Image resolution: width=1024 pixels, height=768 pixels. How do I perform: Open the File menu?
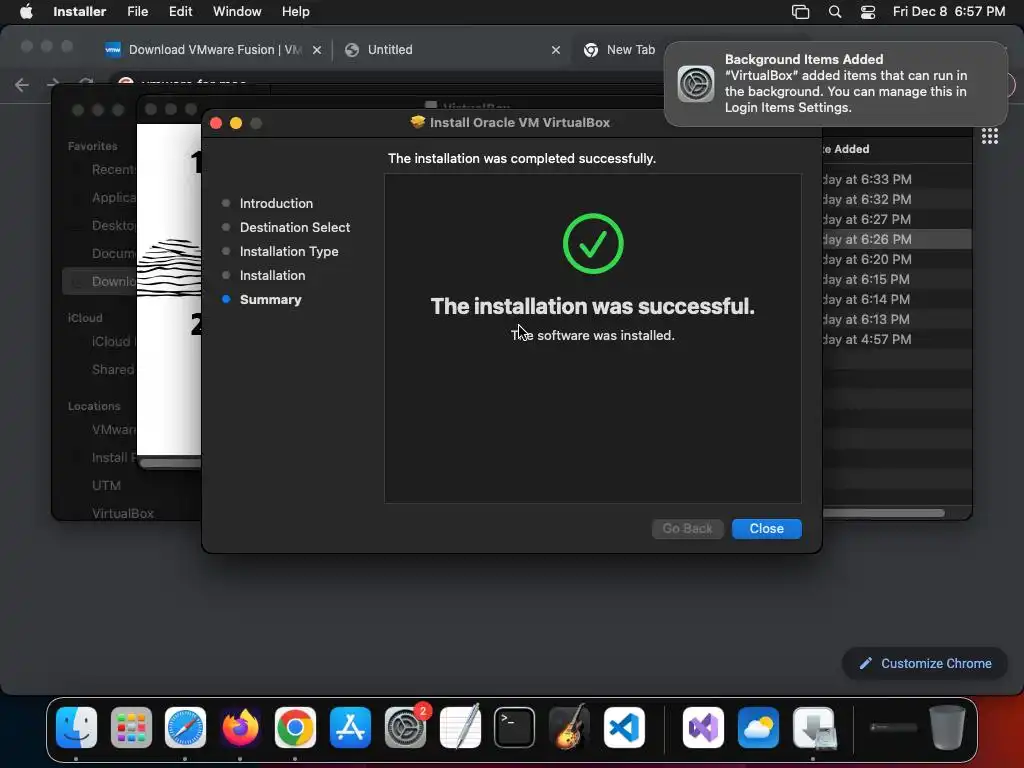pos(137,12)
